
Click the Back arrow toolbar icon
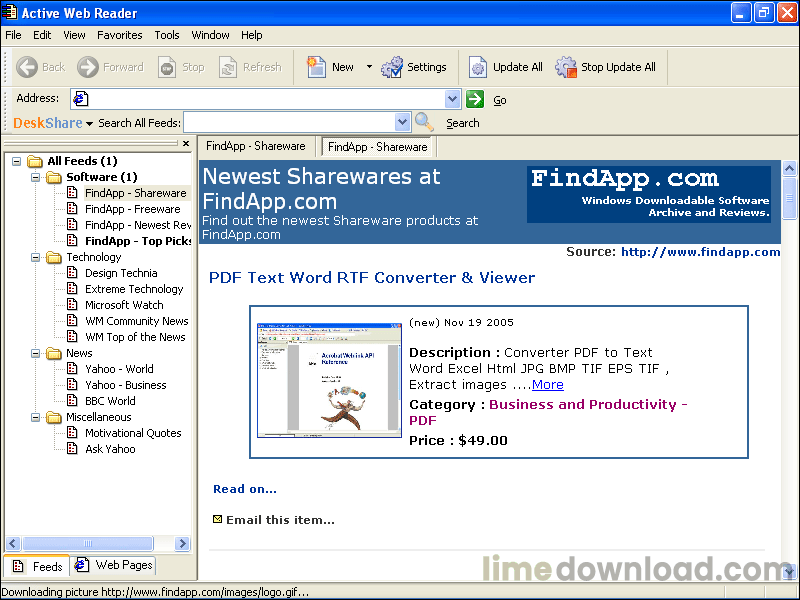[x=27, y=67]
